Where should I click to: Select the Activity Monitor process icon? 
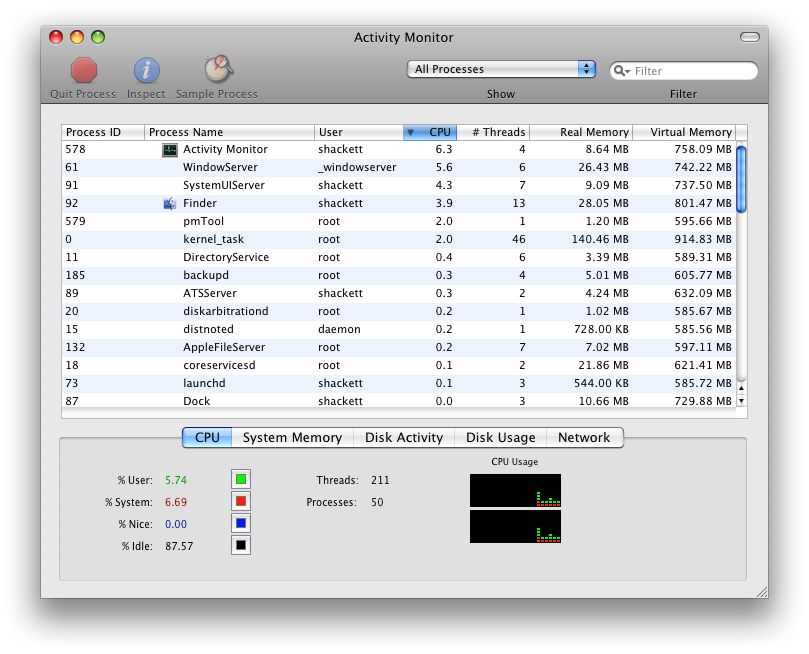tap(169, 149)
